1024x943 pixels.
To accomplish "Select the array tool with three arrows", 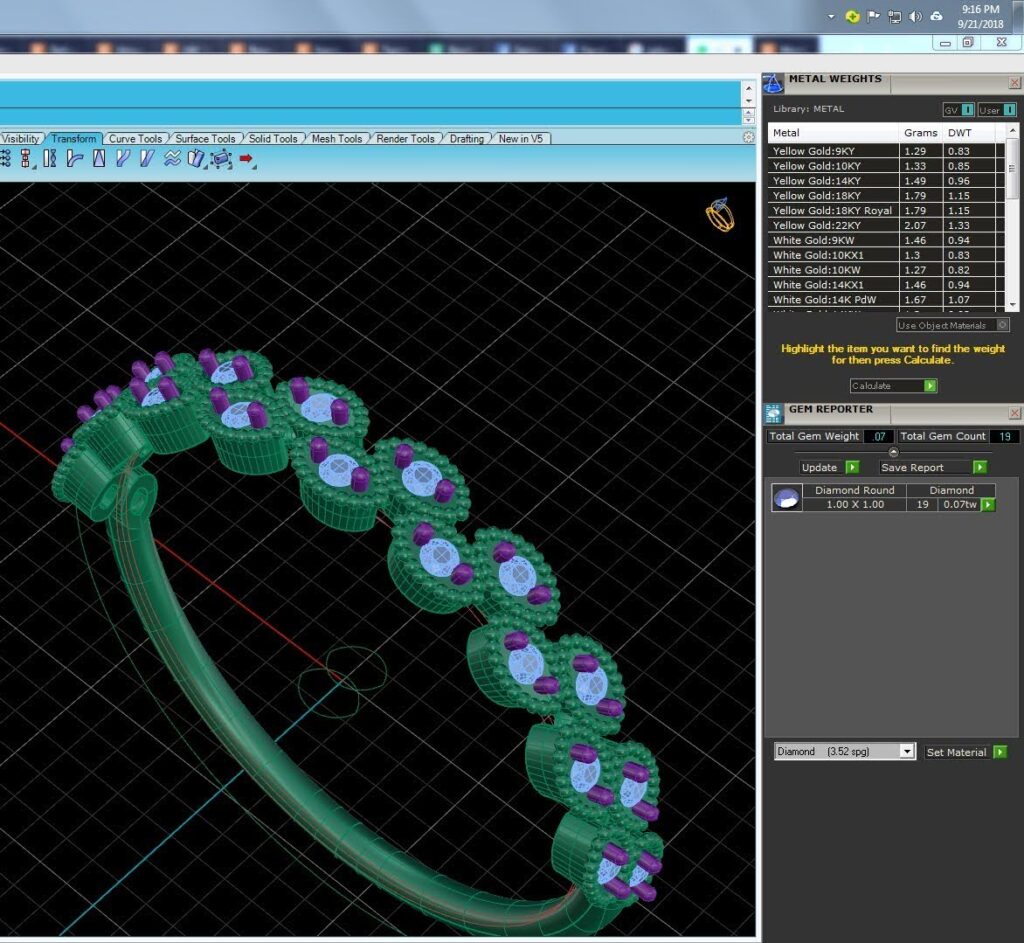I will 5,158.
